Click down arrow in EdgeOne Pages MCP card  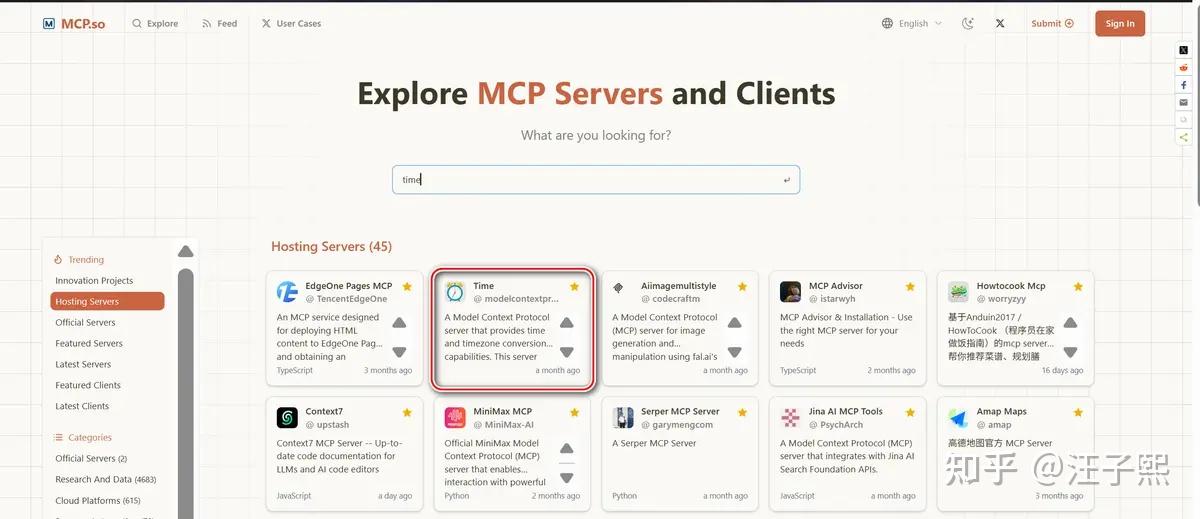tap(399, 352)
